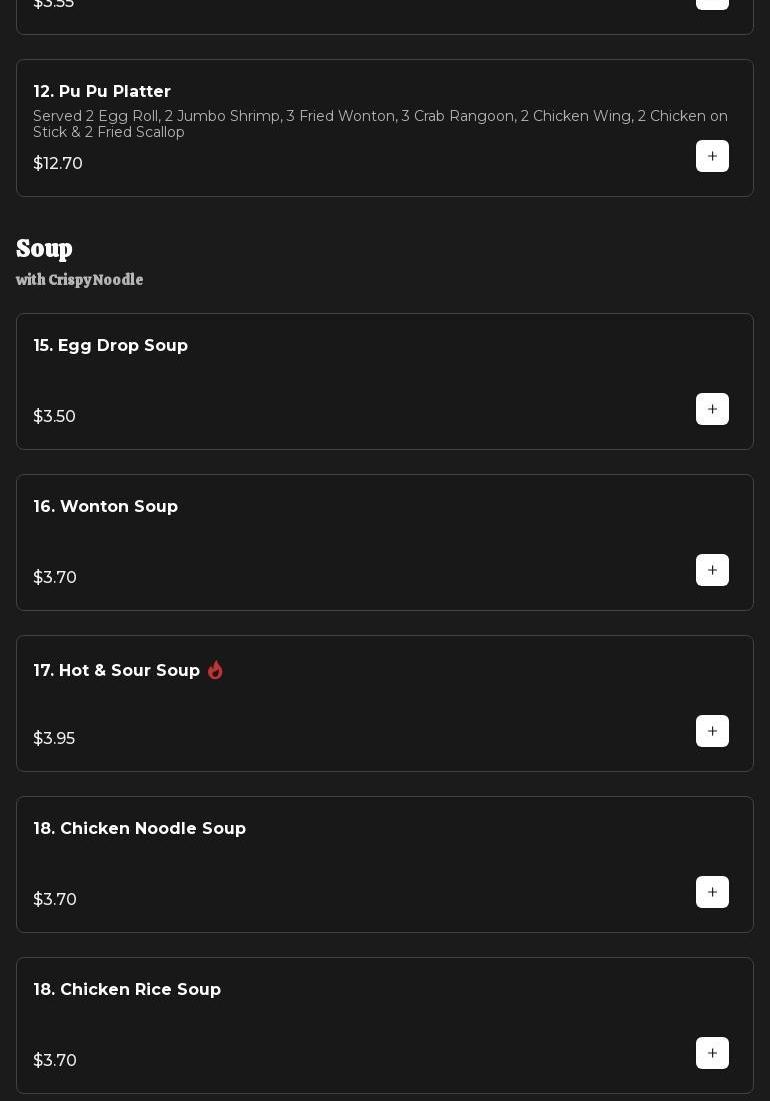
Task: Click the plus button on the $3.55 item
Action: click(712, 3)
